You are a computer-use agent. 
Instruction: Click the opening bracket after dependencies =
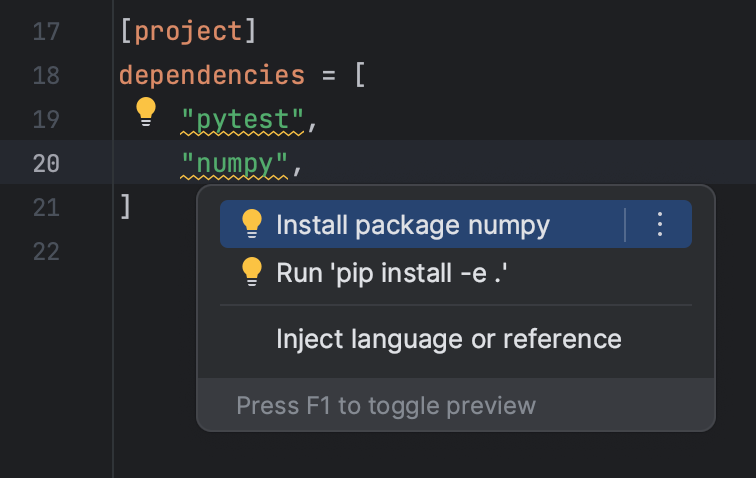click(360, 75)
